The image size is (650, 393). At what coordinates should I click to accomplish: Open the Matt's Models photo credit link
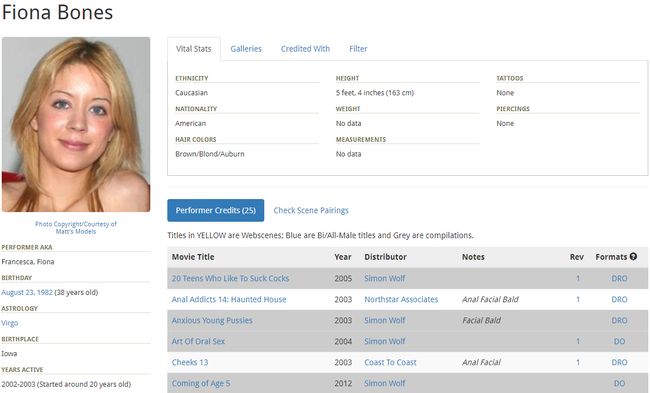(x=76, y=231)
